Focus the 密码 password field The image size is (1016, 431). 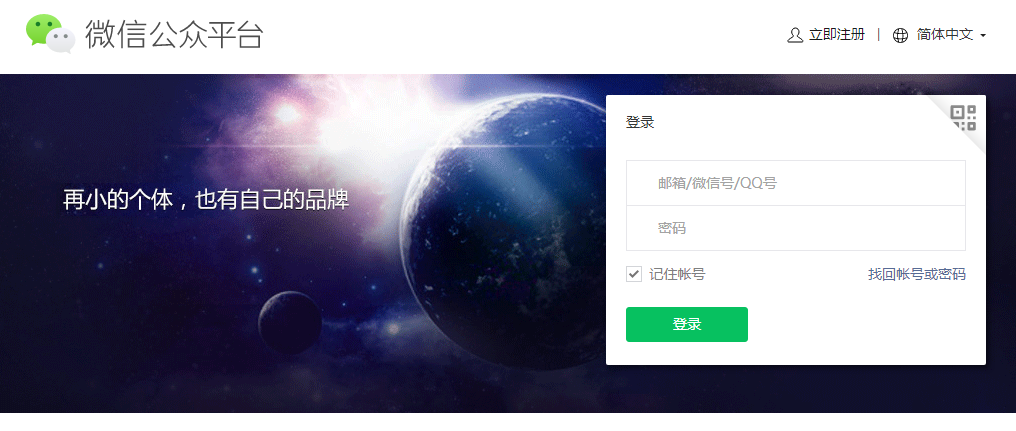click(796, 228)
